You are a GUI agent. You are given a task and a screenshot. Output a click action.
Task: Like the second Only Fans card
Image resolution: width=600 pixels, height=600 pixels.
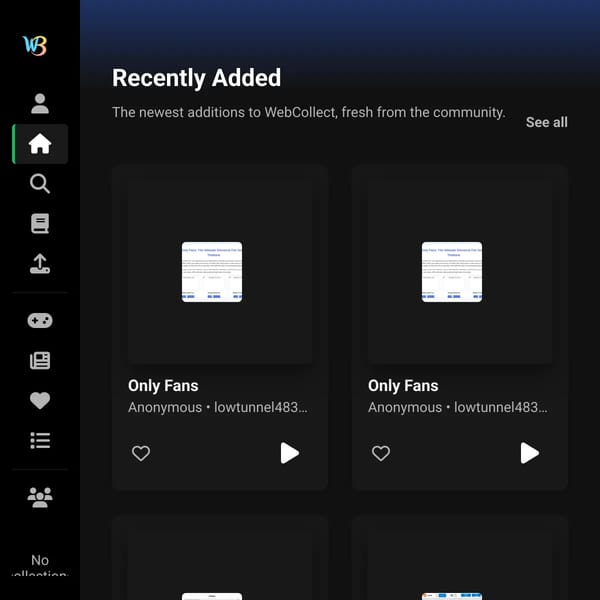(x=381, y=453)
